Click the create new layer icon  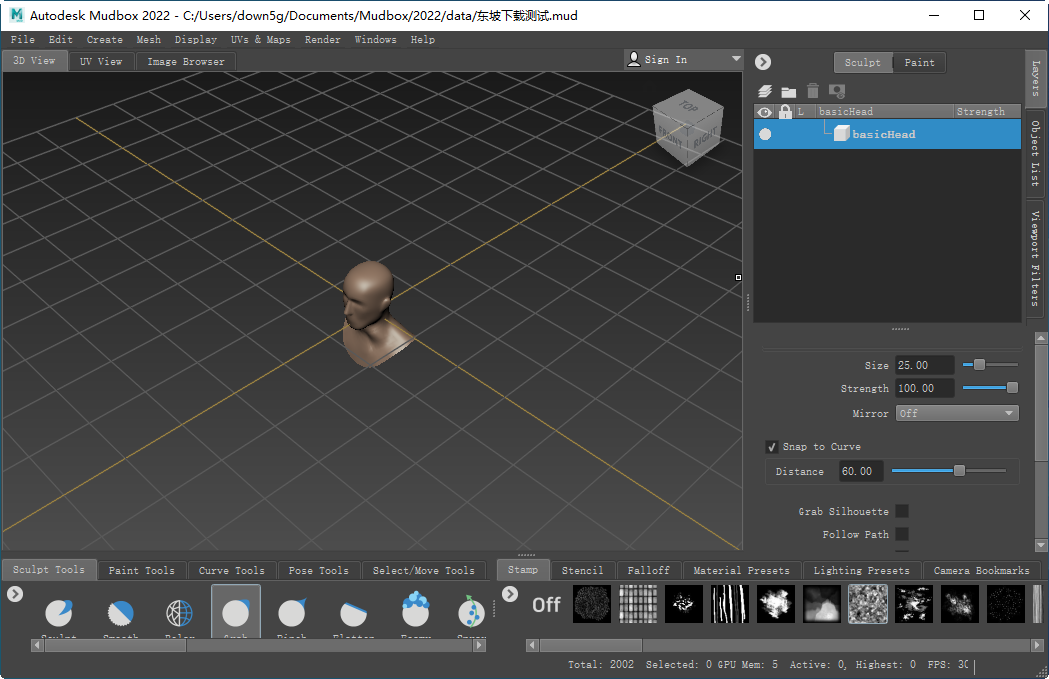[764, 90]
